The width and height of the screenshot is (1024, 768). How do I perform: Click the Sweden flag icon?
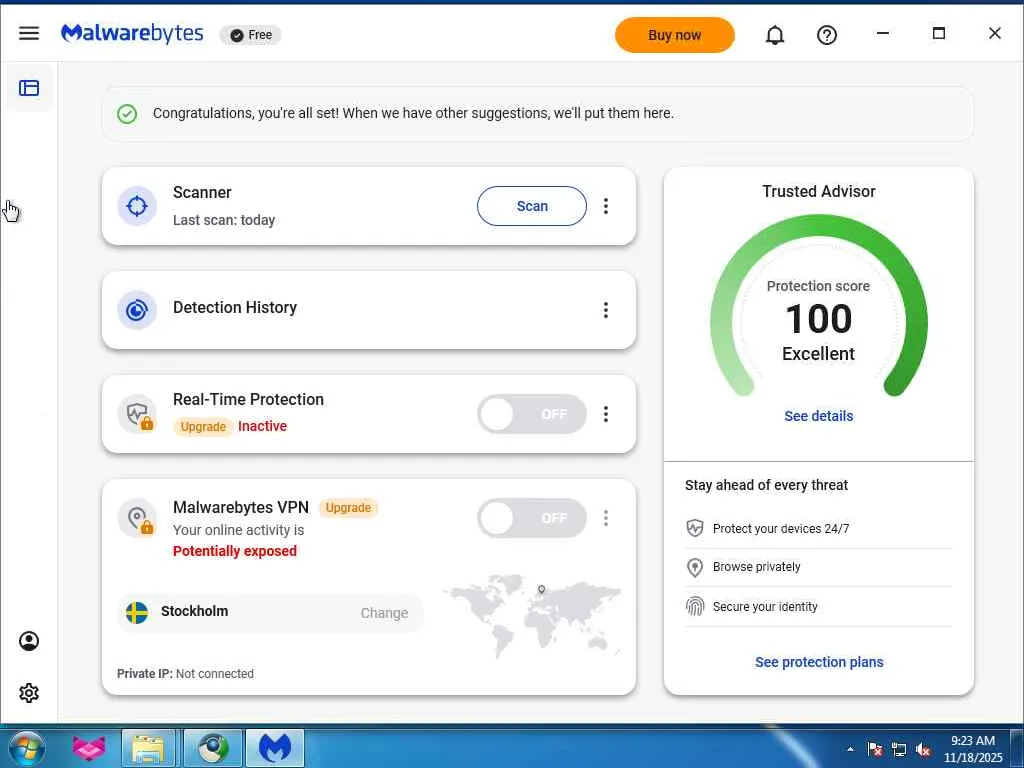tap(136, 613)
